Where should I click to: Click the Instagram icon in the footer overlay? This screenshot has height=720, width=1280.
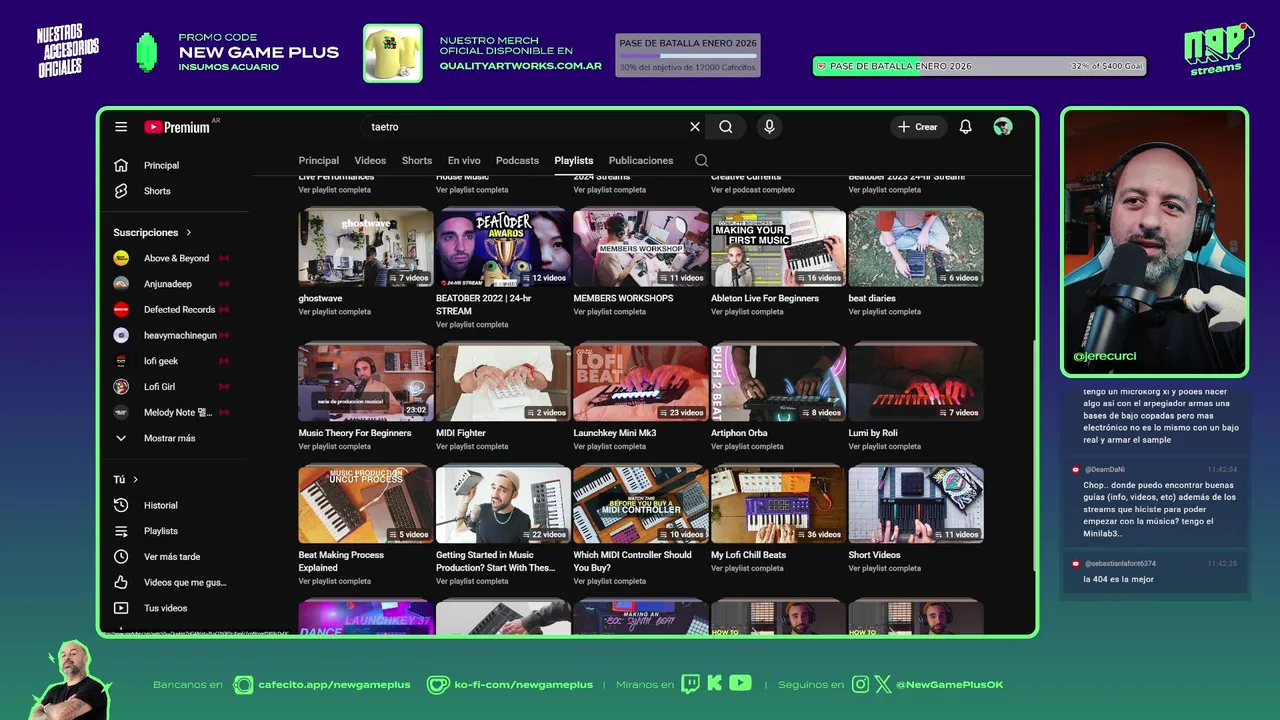pyautogui.click(x=860, y=684)
